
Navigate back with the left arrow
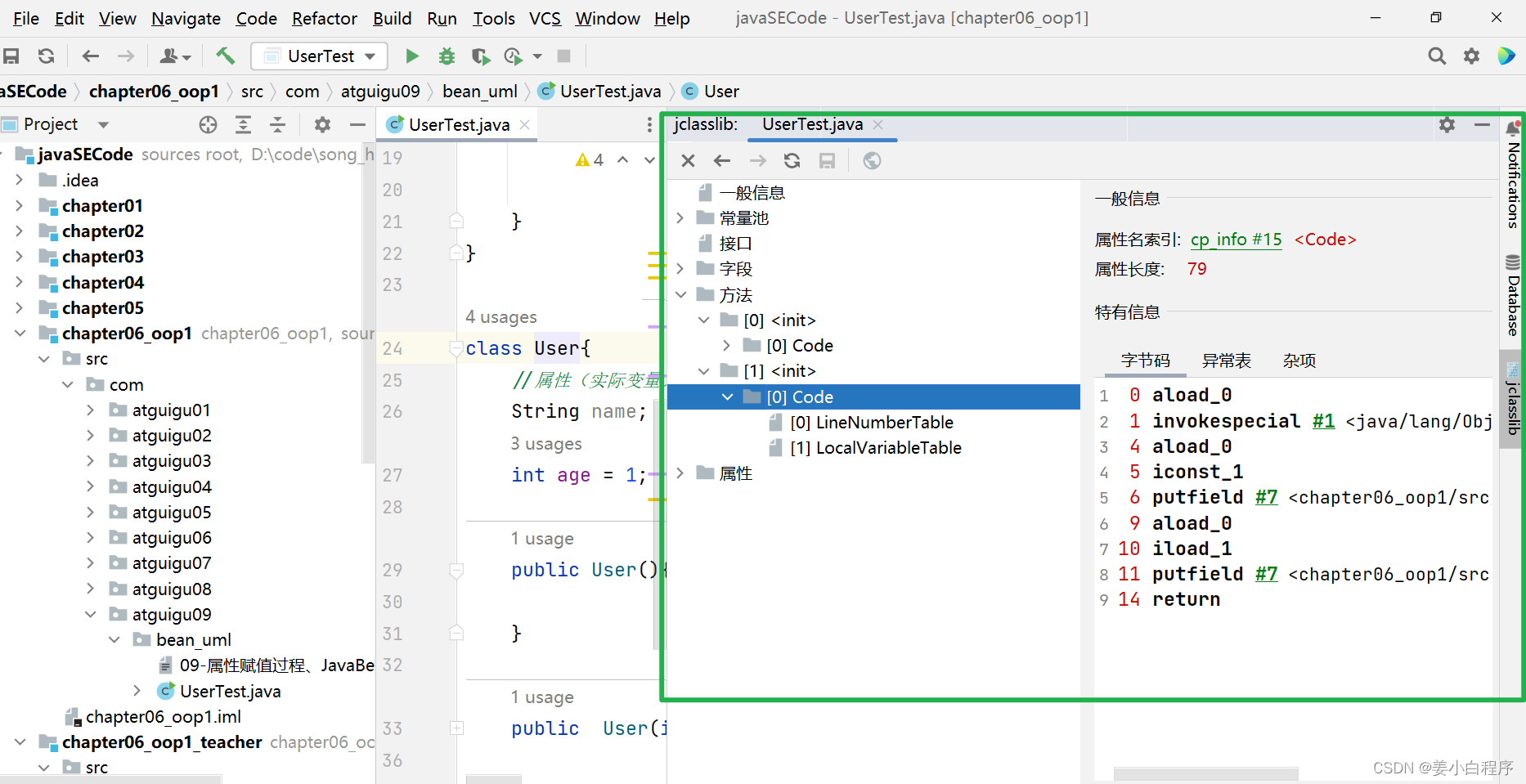90,56
